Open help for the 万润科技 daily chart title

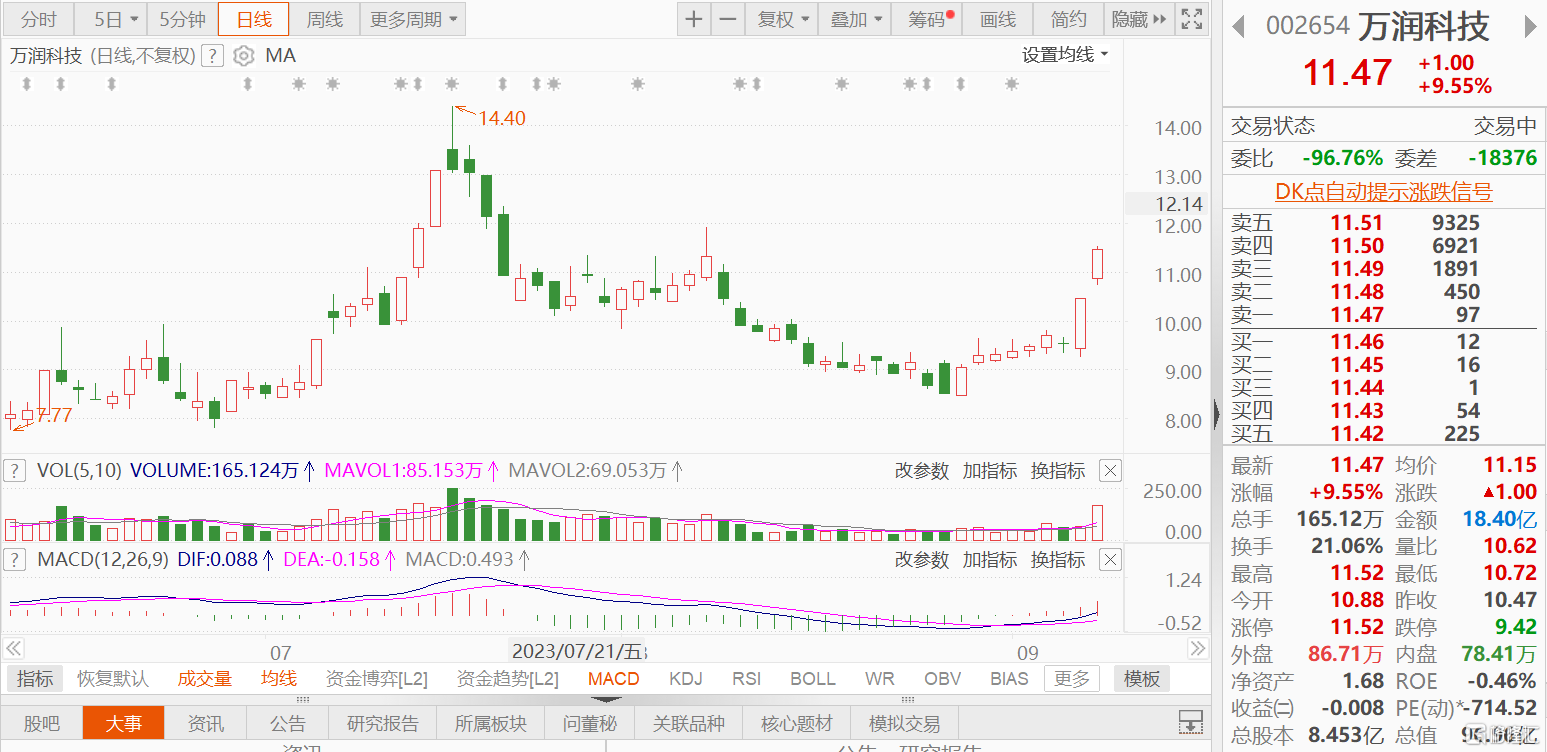[x=212, y=56]
